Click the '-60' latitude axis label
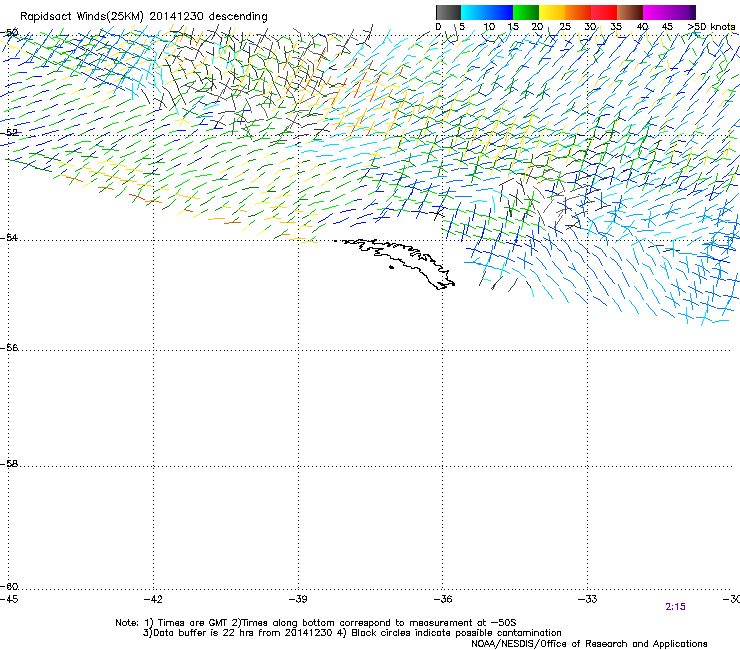 tap(9, 586)
